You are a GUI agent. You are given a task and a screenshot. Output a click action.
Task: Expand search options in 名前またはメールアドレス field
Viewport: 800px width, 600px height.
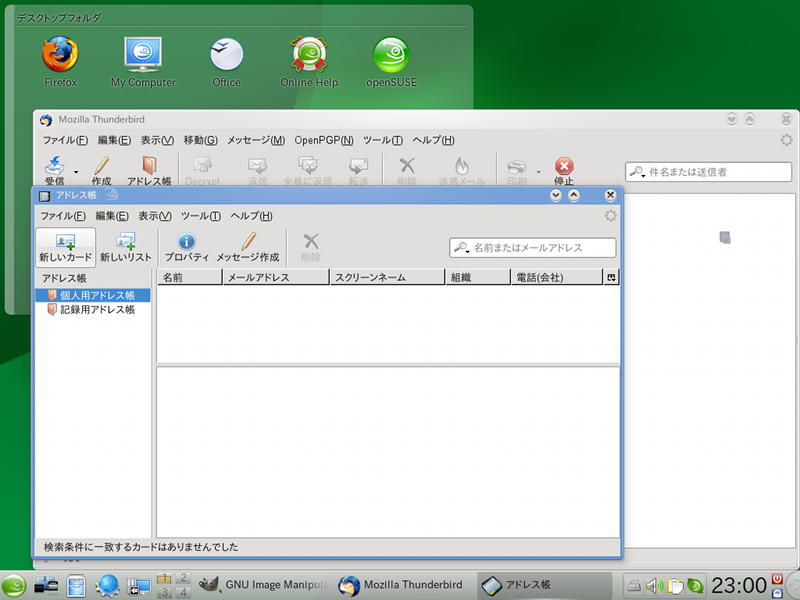click(x=462, y=247)
